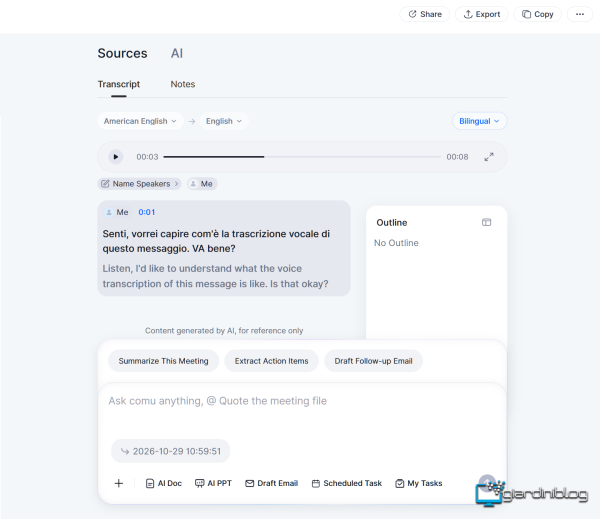Click the English translation text
This screenshot has width=600, height=519.
pos(215,276)
